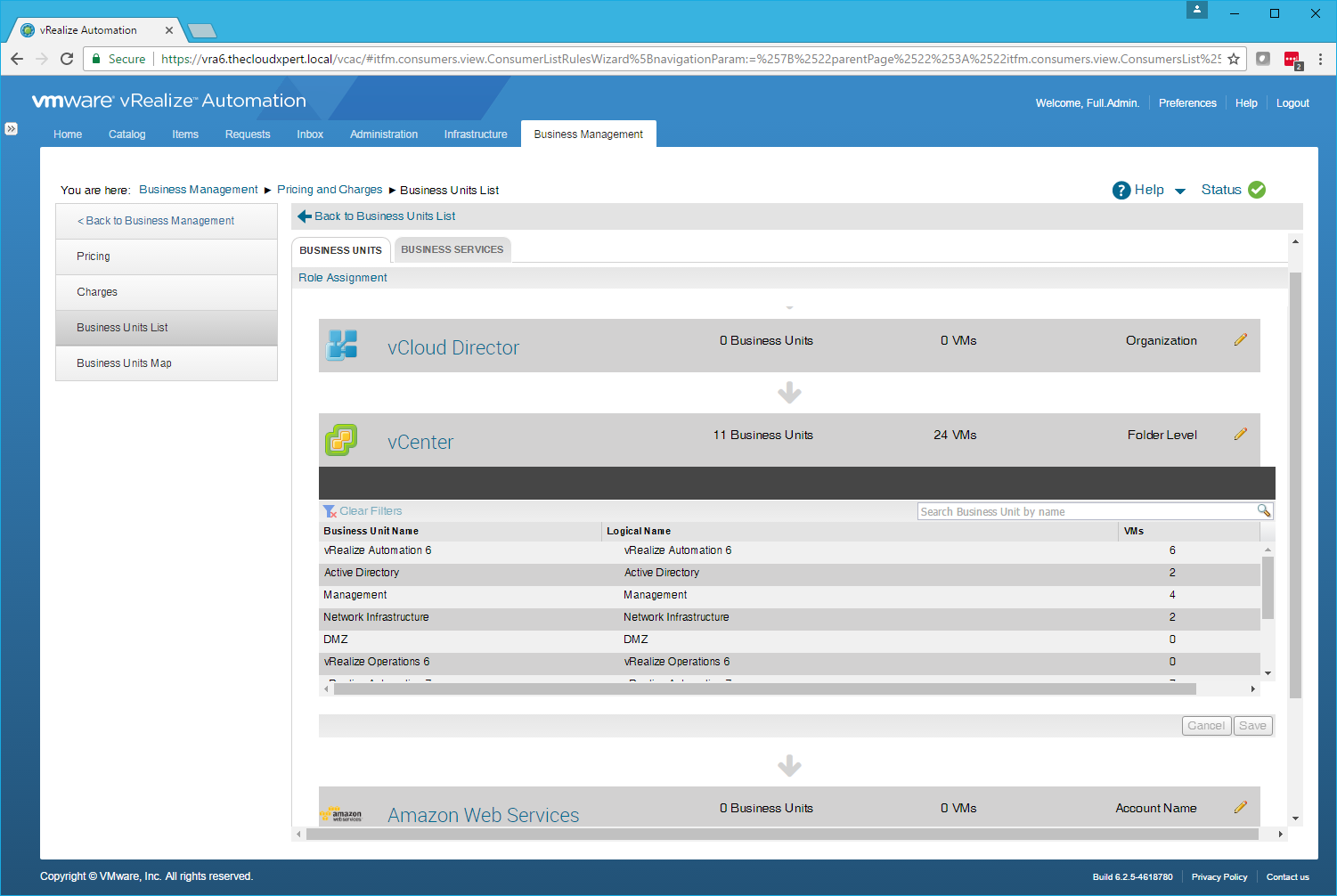Viewport: 1337px width, 896px height.
Task: Bookmark this page with the star icon
Action: click(x=1234, y=59)
